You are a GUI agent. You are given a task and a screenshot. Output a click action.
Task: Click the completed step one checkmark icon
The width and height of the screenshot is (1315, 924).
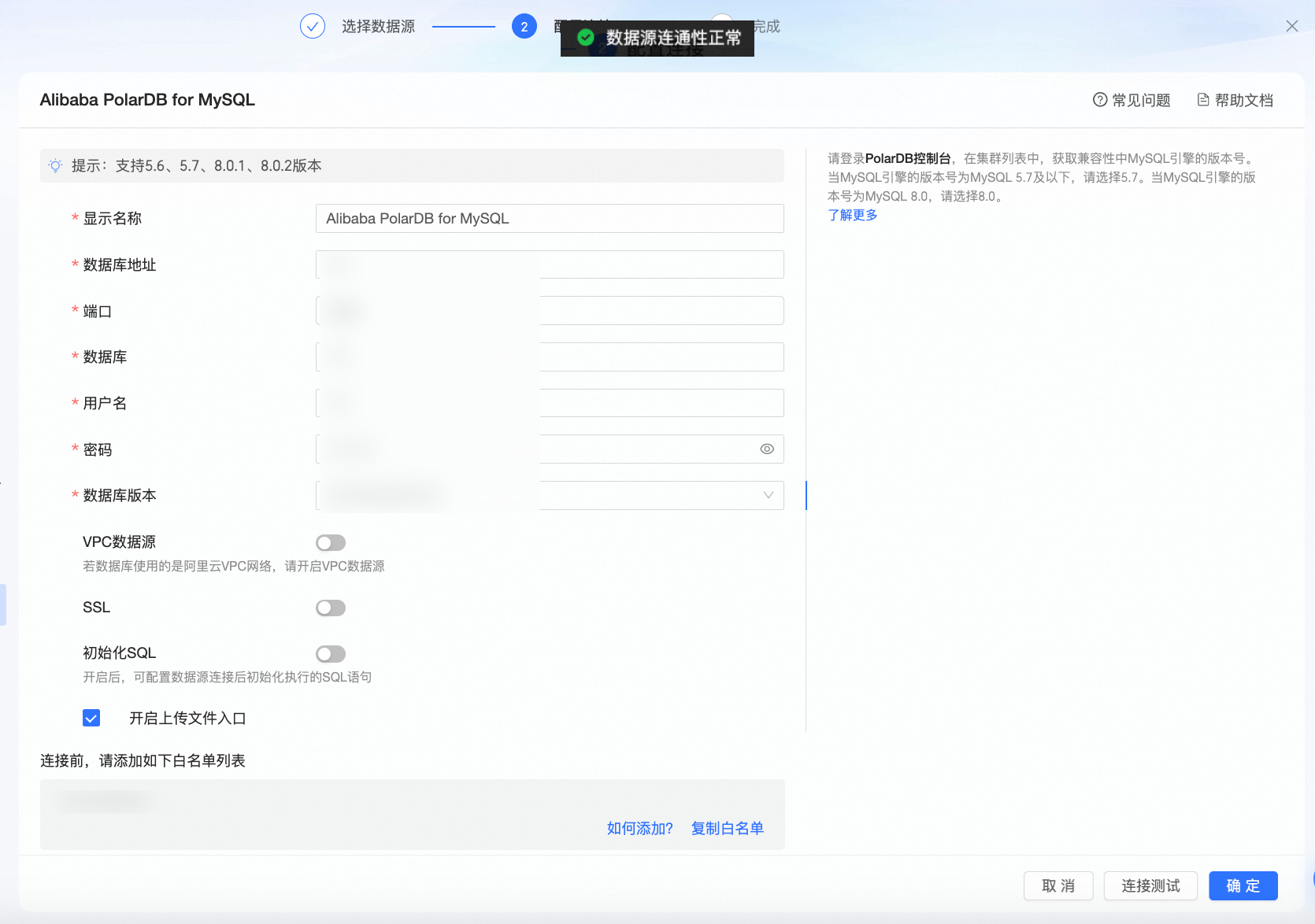click(x=313, y=26)
